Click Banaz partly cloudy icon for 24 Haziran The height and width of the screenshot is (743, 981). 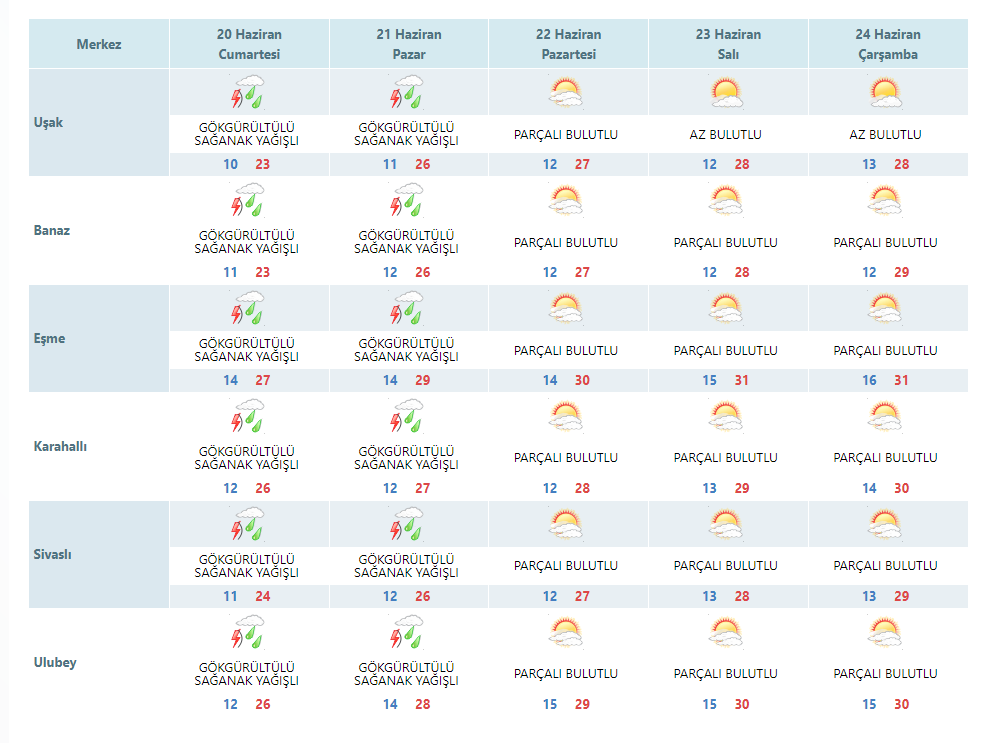point(885,200)
